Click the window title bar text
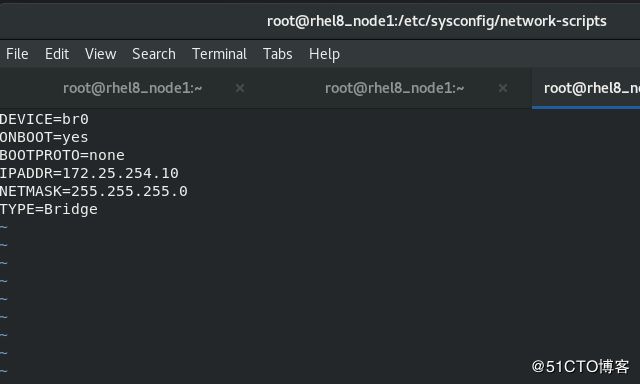 click(x=436, y=21)
